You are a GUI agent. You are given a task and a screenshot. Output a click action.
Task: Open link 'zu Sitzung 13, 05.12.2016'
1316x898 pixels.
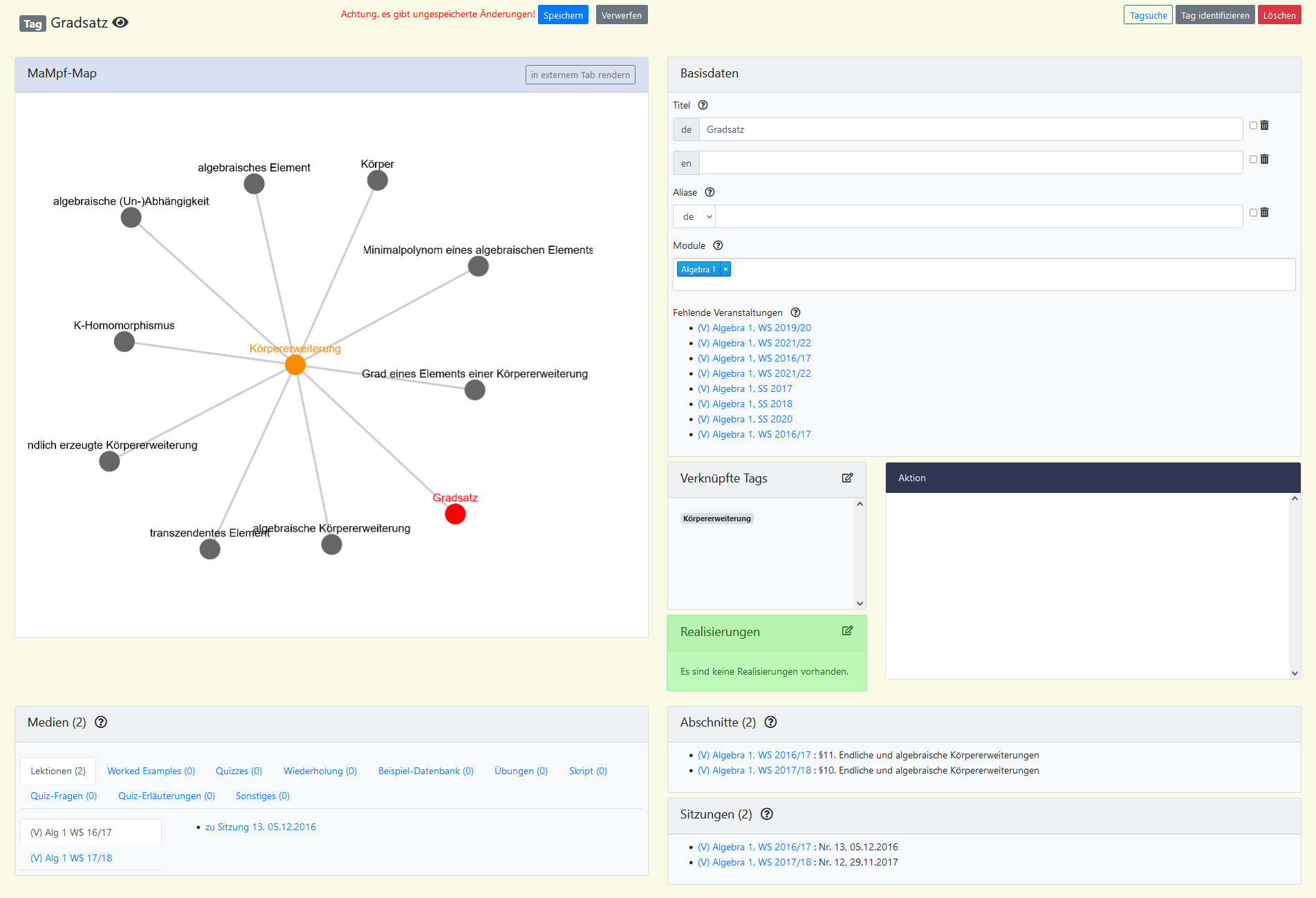coord(261,827)
